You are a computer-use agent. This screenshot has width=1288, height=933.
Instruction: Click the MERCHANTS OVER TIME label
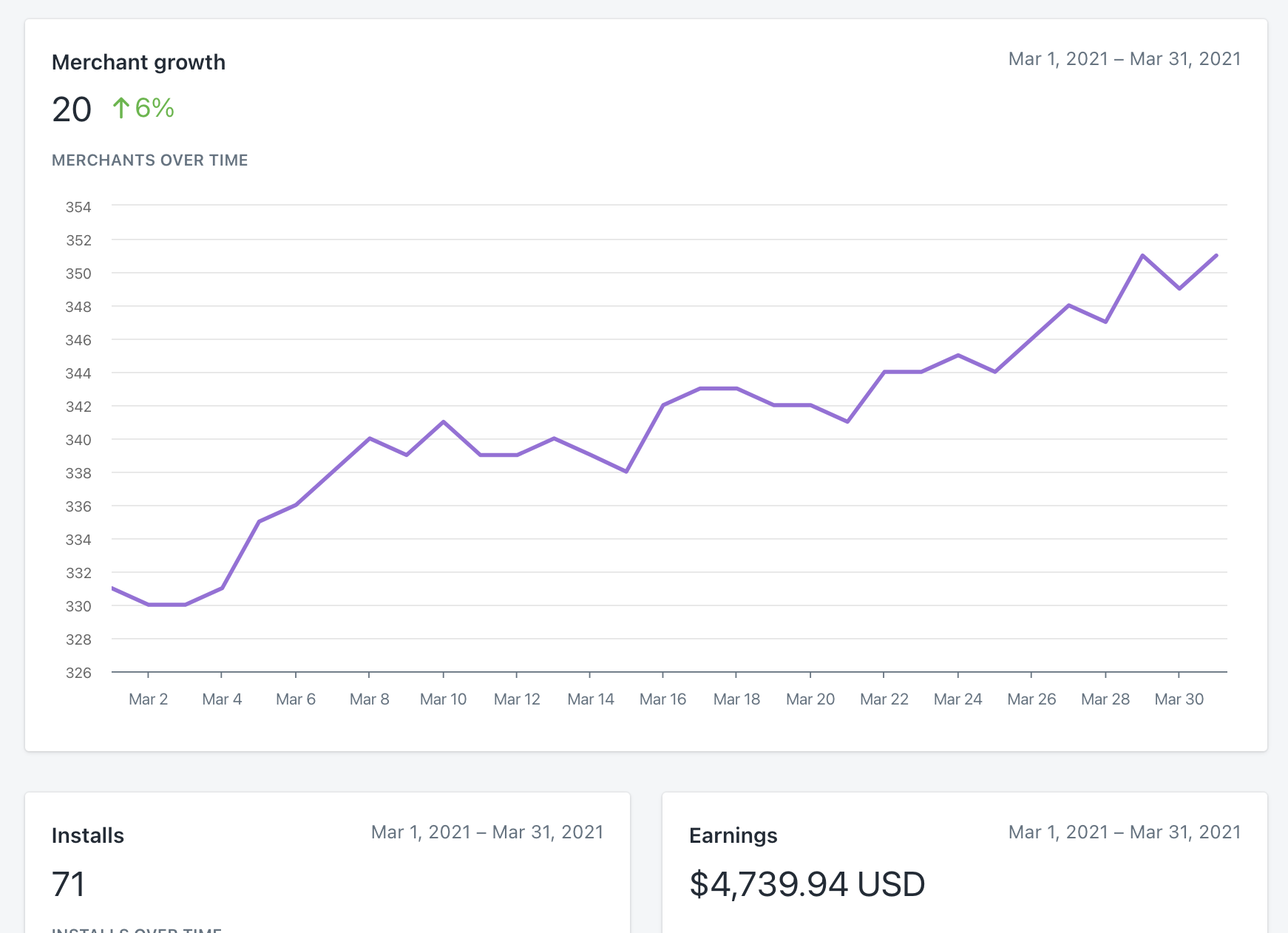[149, 160]
